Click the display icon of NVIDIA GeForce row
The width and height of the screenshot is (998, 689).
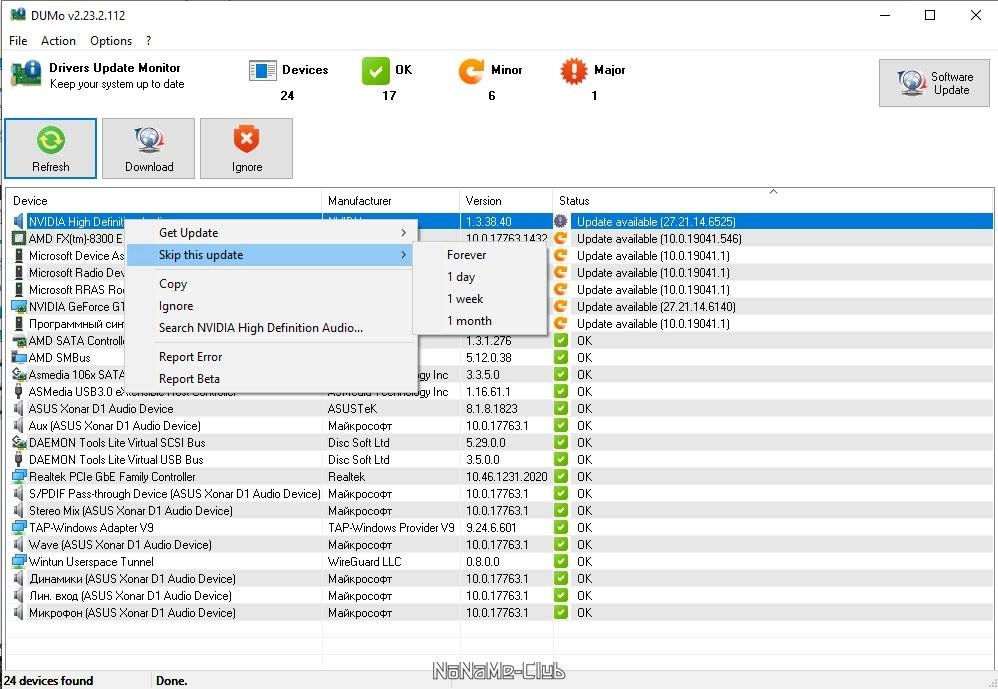coord(19,307)
